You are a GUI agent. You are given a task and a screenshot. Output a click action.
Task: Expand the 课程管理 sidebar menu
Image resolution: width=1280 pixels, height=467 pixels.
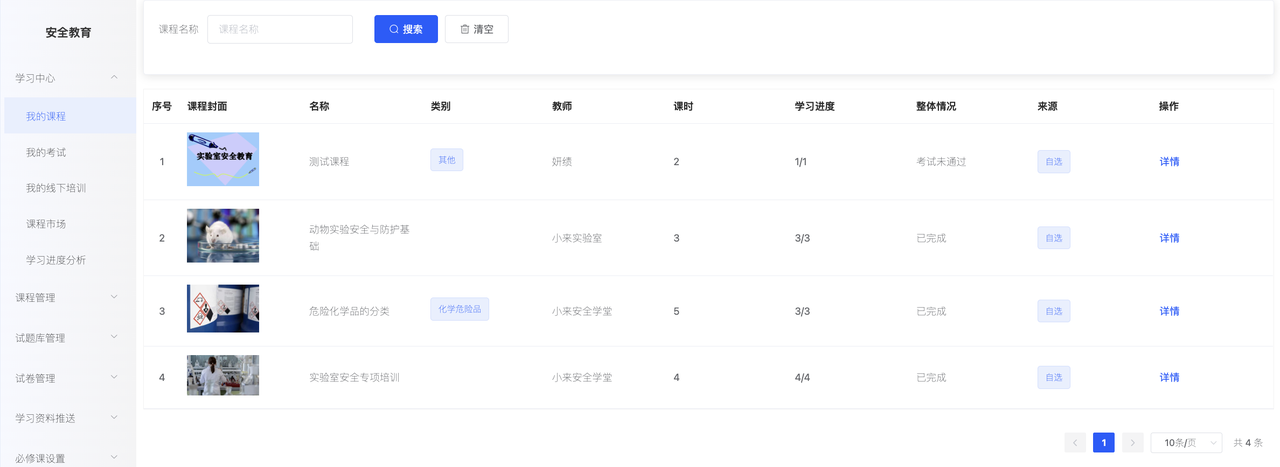[x=68, y=297]
